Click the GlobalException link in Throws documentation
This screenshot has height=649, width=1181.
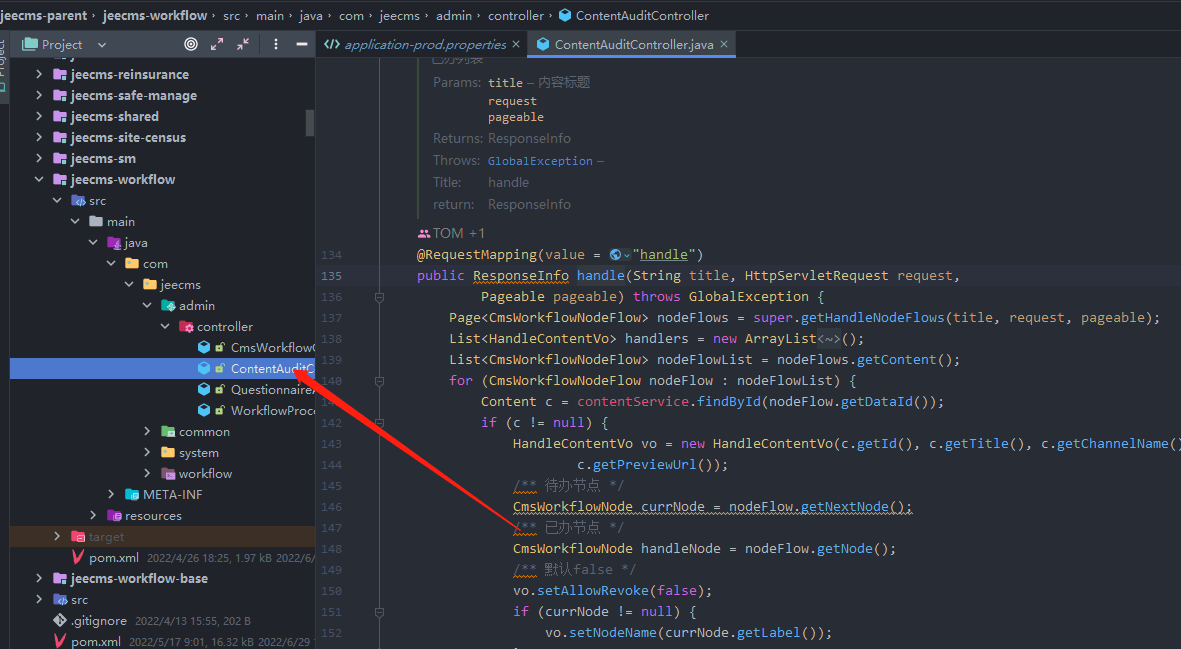540,161
